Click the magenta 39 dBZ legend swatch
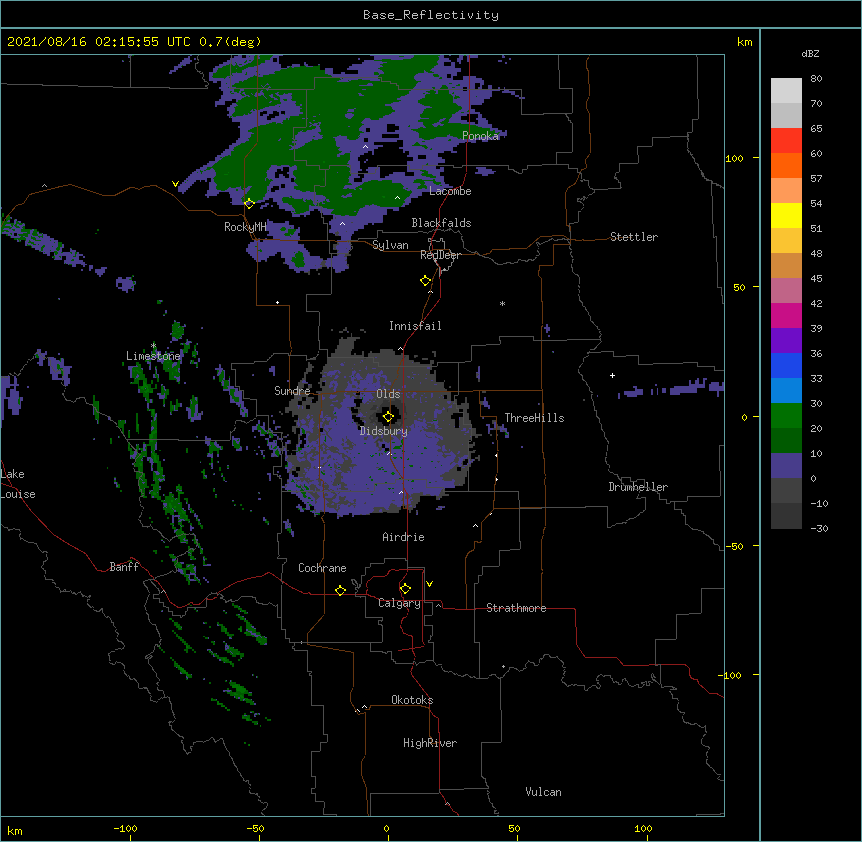Image resolution: width=862 pixels, height=842 pixels. (x=786, y=315)
